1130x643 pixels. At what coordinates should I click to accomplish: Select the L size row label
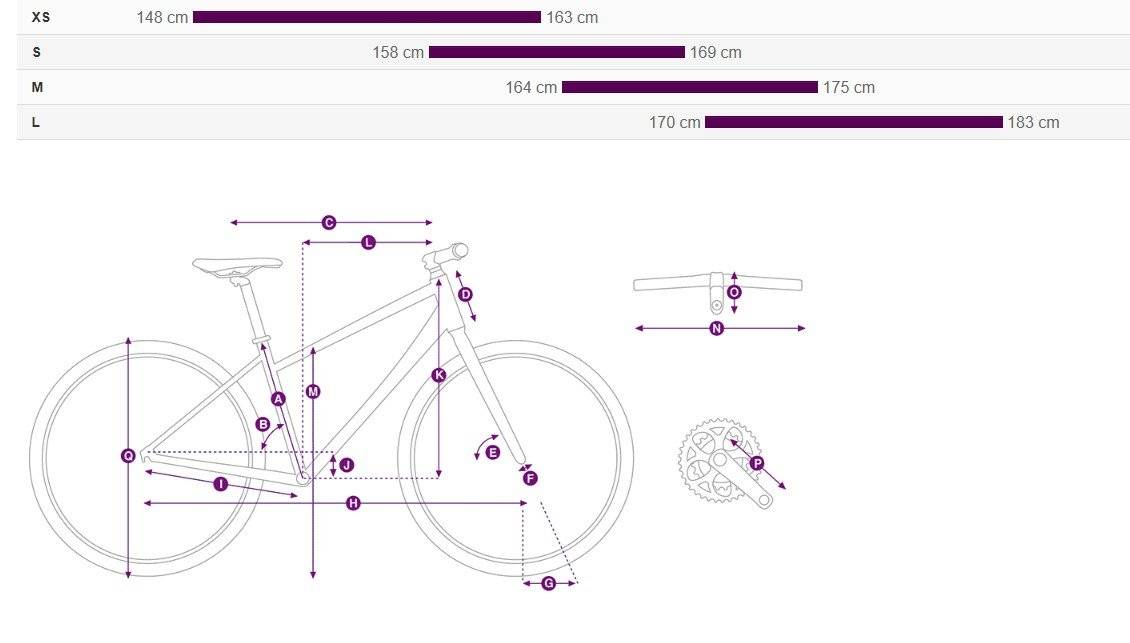pos(35,122)
